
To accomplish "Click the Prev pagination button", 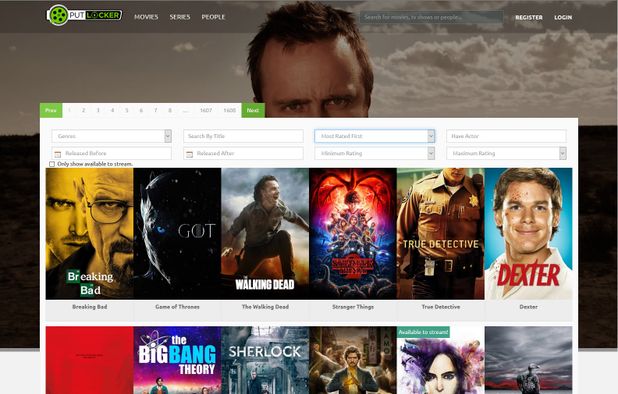I will pyautogui.click(x=51, y=110).
